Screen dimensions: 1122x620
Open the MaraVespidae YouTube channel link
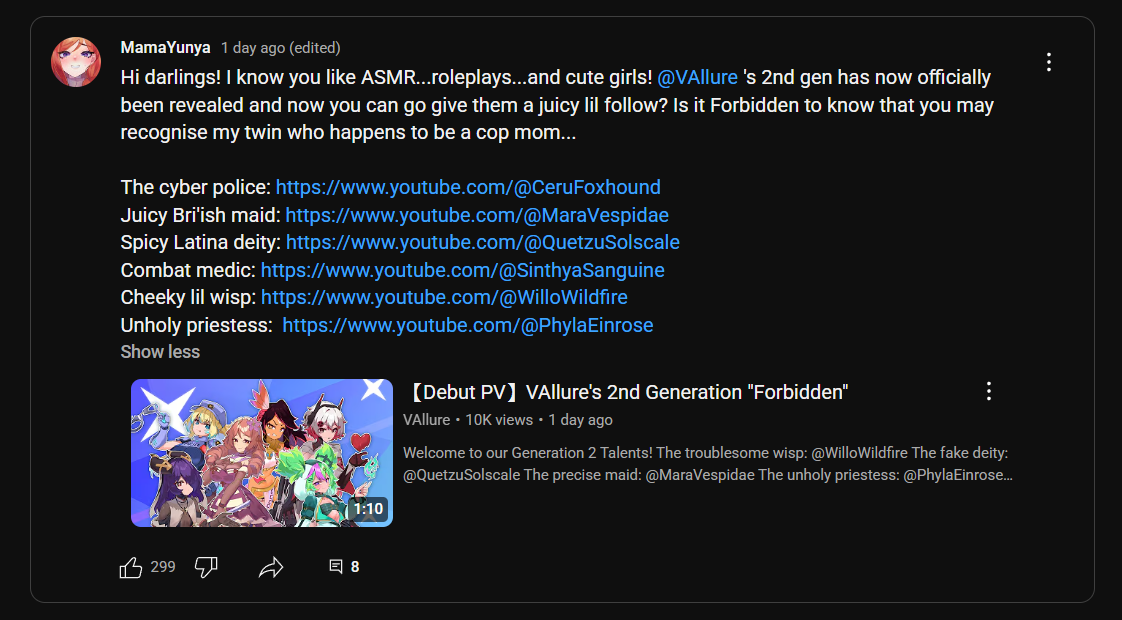point(477,215)
